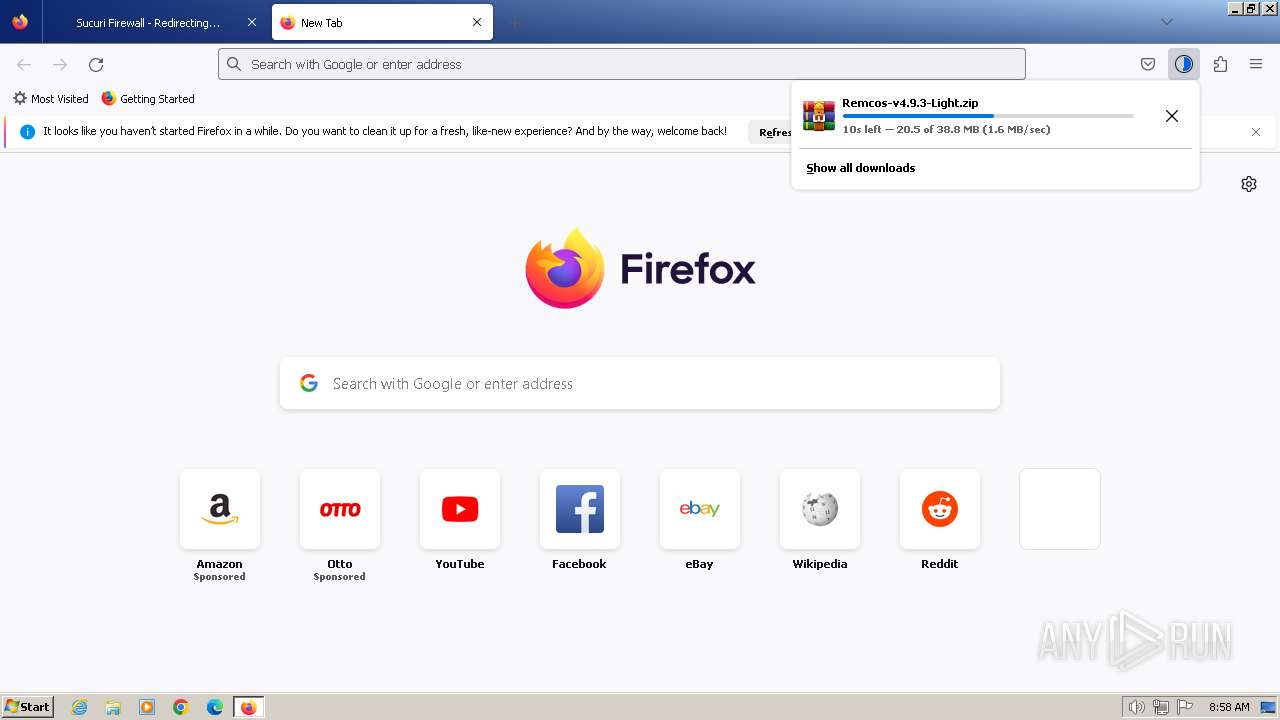Launch Windows Media Player from taskbar
Viewport: 1280px width, 720px height.
click(147, 707)
